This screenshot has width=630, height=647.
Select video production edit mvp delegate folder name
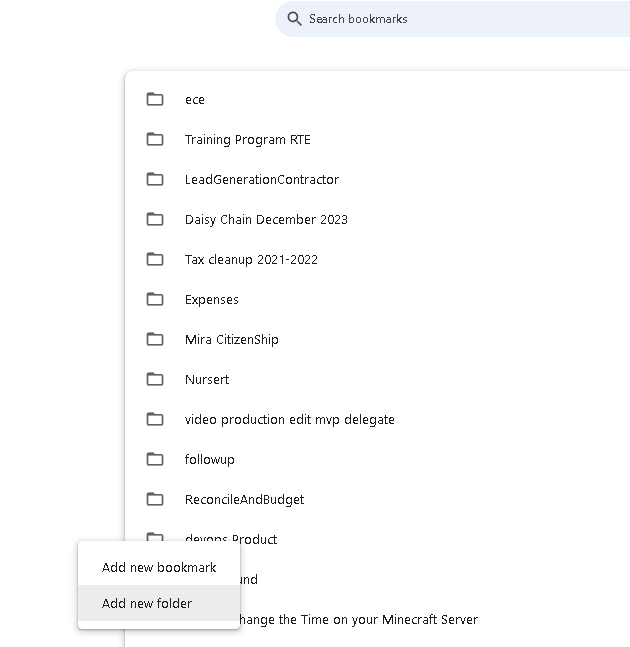[x=290, y=420]
